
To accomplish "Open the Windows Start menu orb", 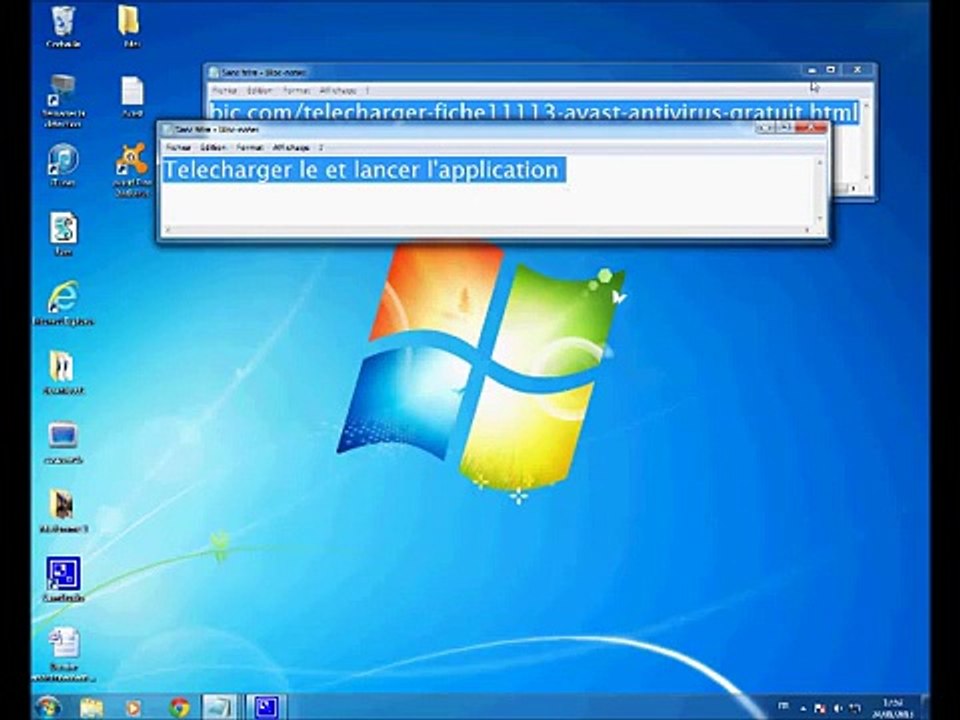I will 48,707.
